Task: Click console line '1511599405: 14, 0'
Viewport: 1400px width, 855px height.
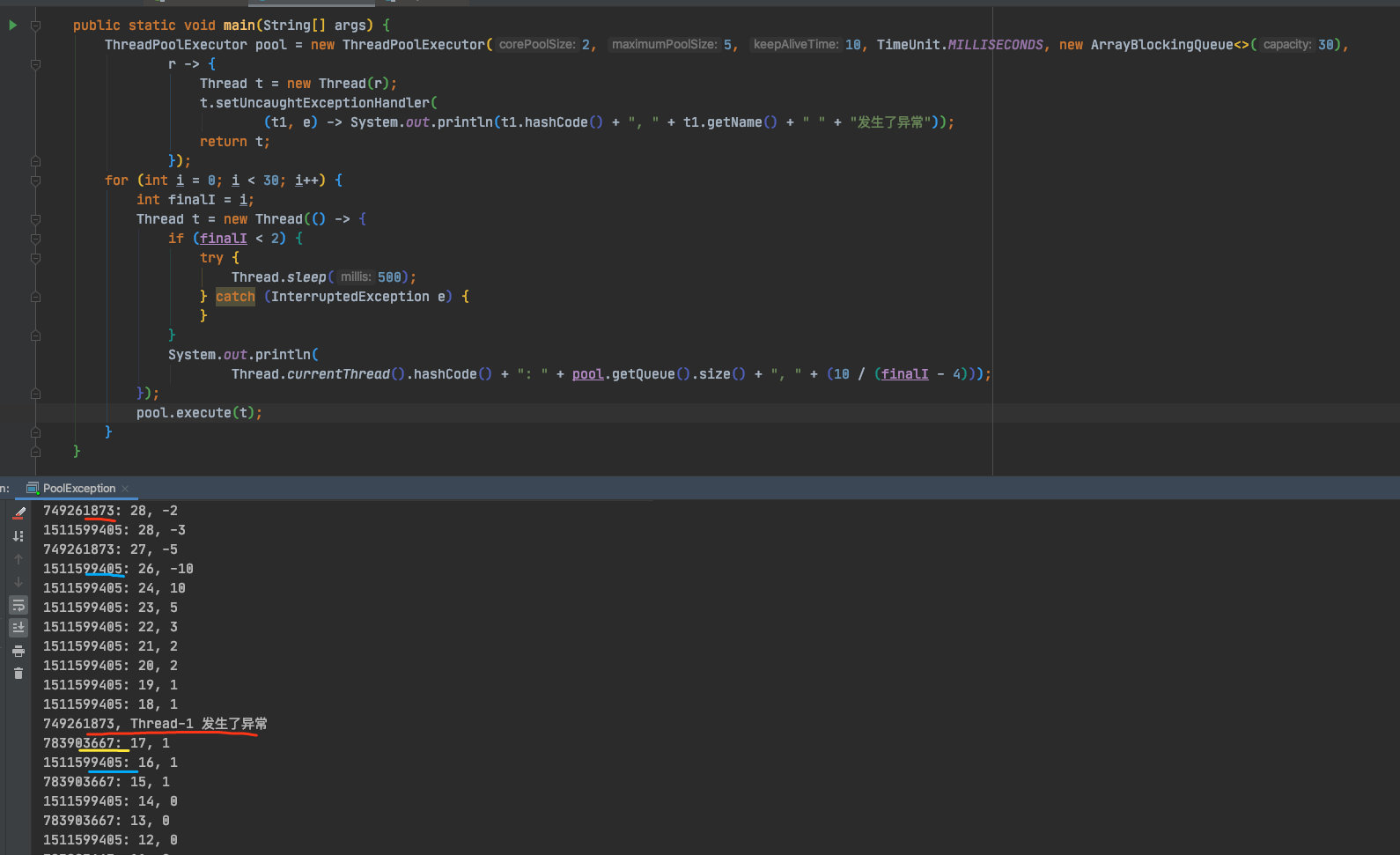Action: coord(110,801)
